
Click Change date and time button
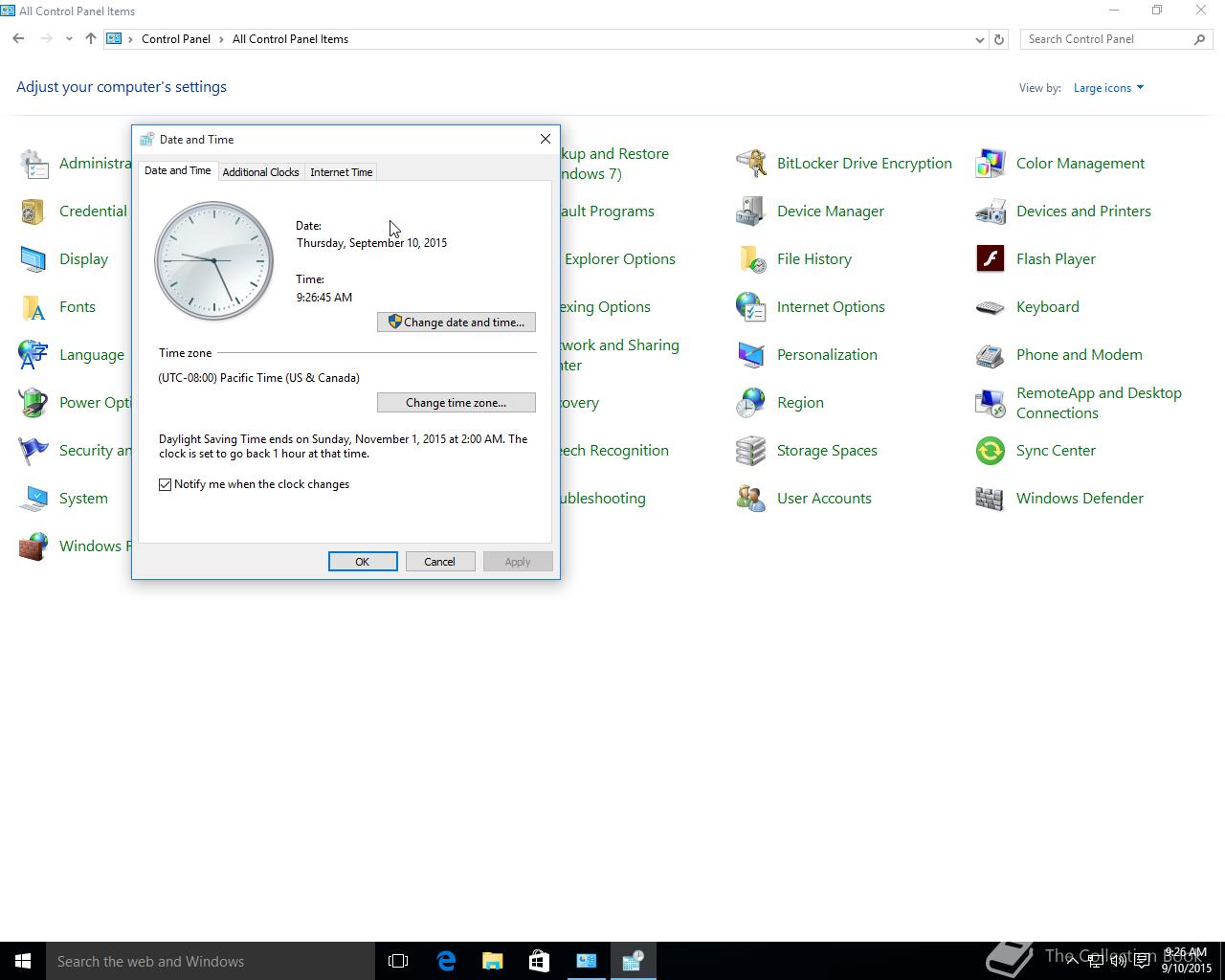[457, 323]
